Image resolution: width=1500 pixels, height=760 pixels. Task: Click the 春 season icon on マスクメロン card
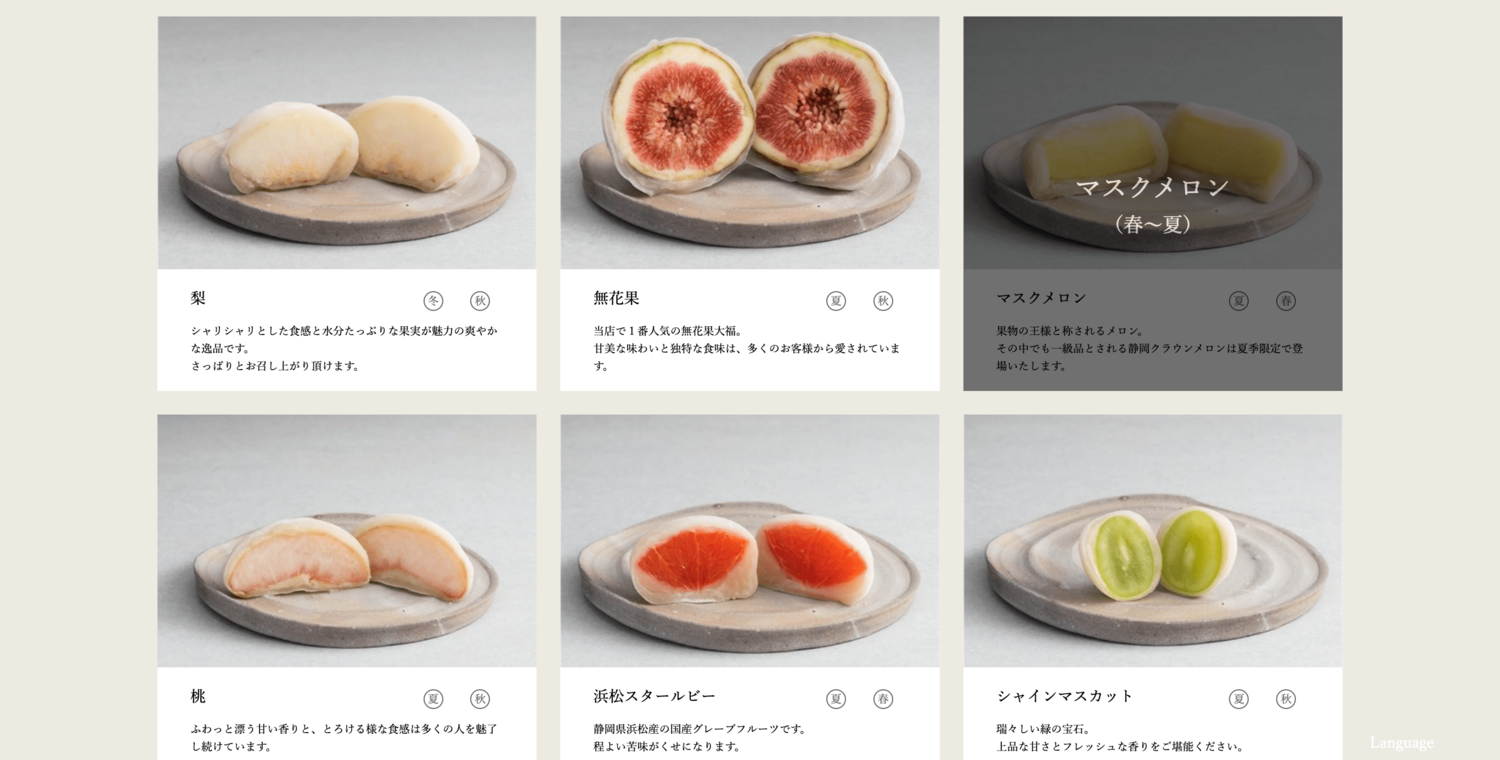tap(1286, 301)
